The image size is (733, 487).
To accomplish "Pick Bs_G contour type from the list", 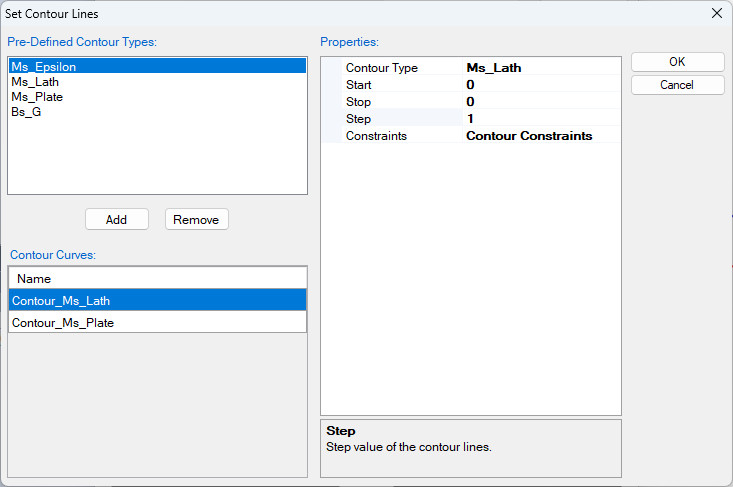I will click(x=26, y=112).
